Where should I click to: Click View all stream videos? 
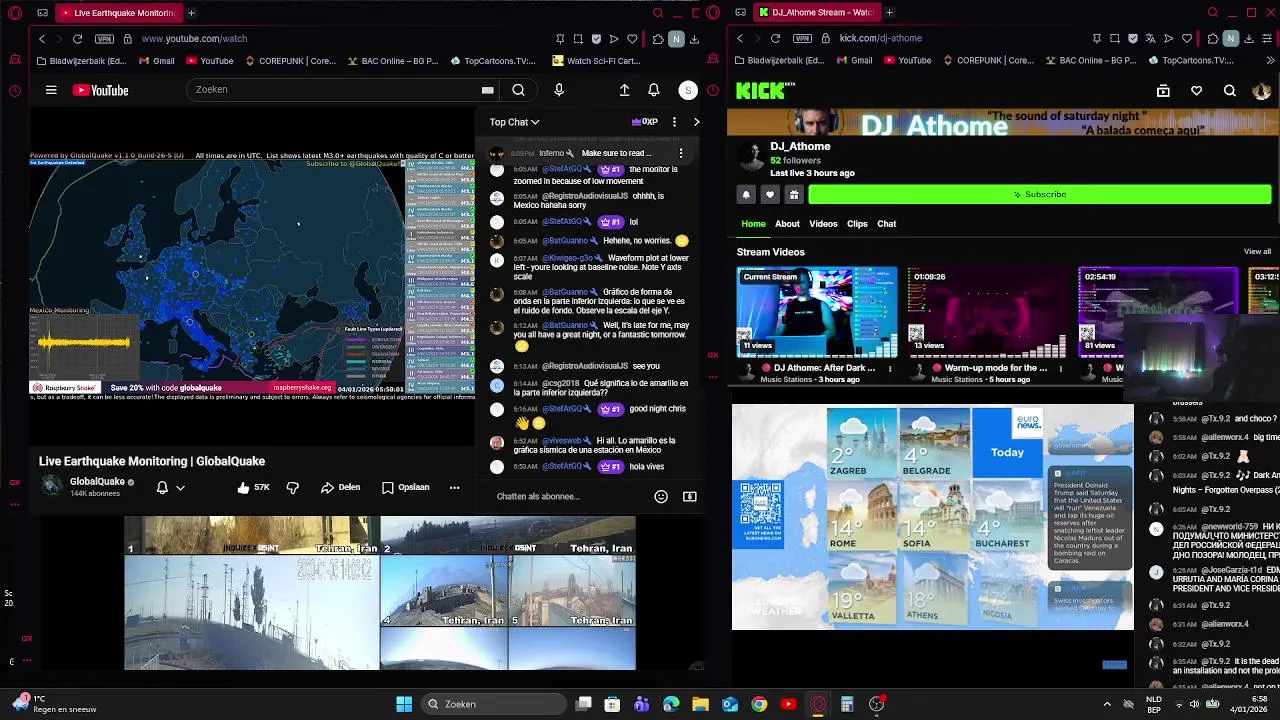pos(1257,252)
